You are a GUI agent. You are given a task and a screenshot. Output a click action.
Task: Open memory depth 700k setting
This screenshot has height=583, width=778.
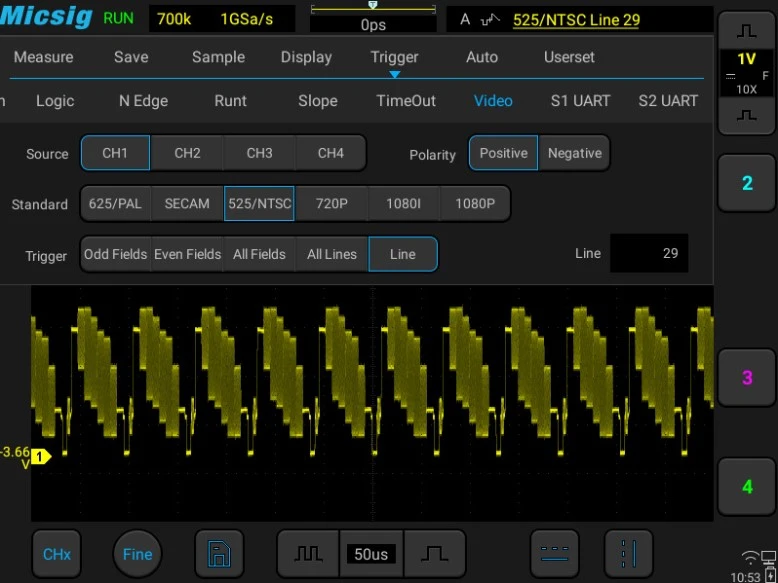pyautogui.click(x=174, y=19)
